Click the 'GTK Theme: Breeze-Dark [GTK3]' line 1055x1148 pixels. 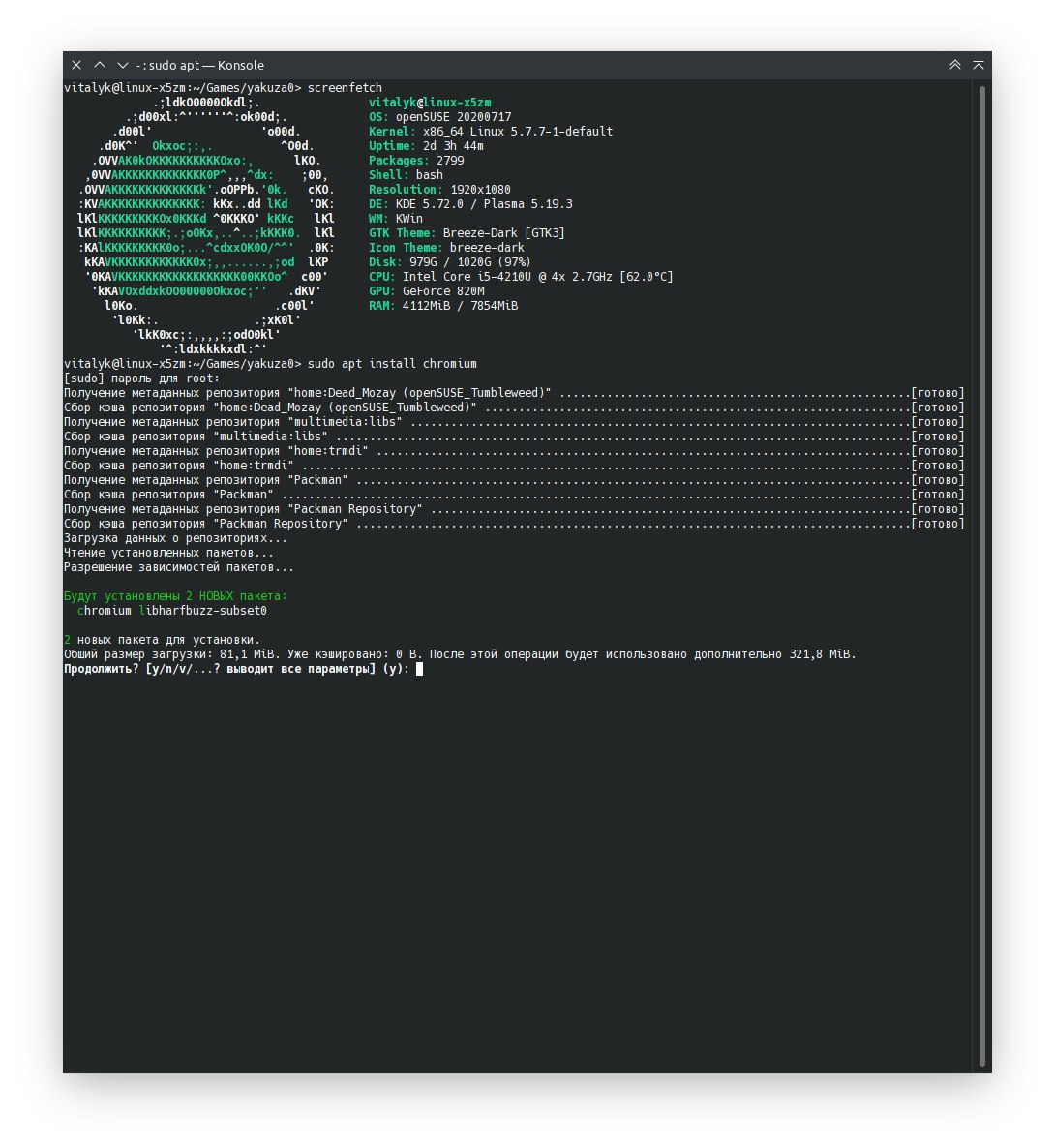pyautogui.click(x=467, y=233)
